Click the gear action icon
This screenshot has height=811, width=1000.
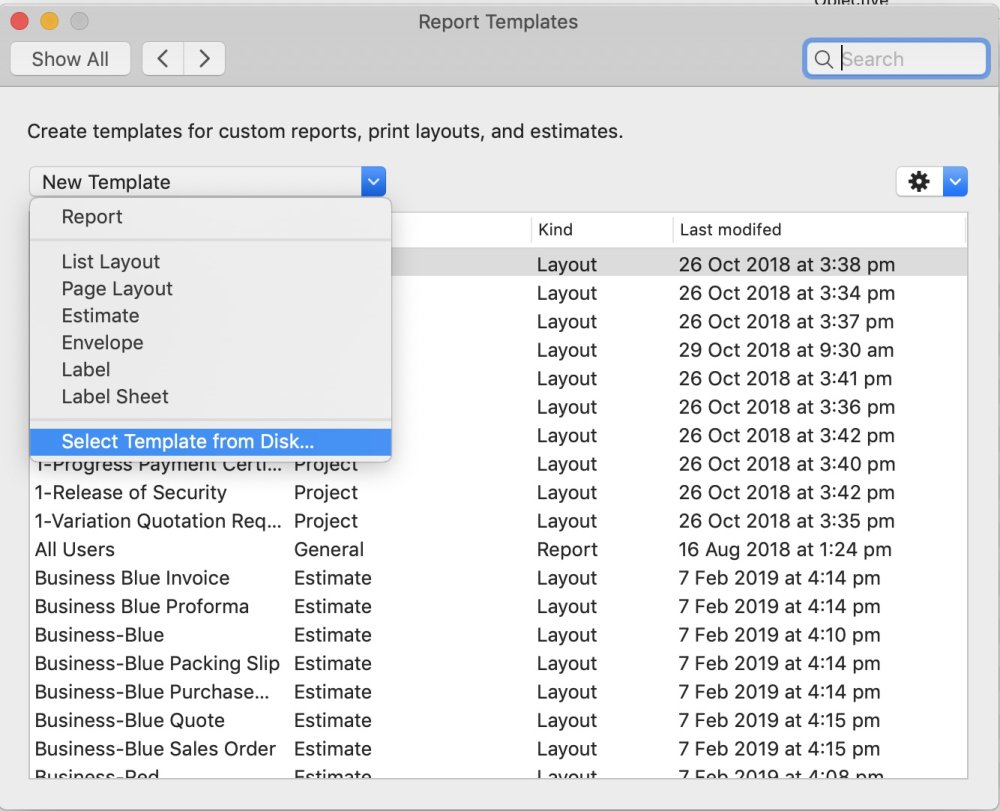918,181
